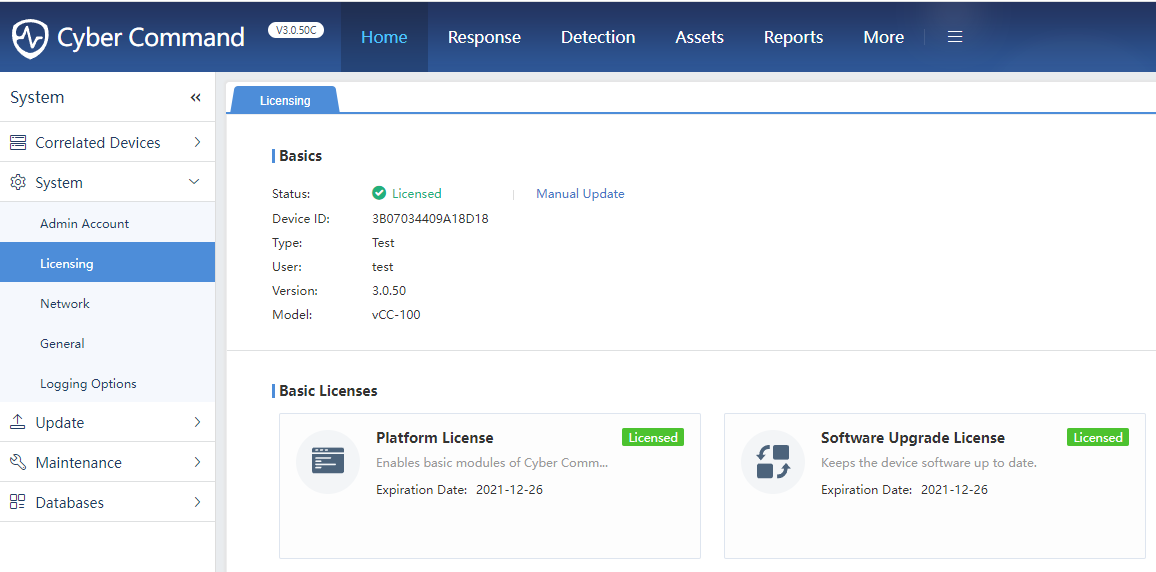
Task: Go to the Home menu
Action: tap(384, 37)
